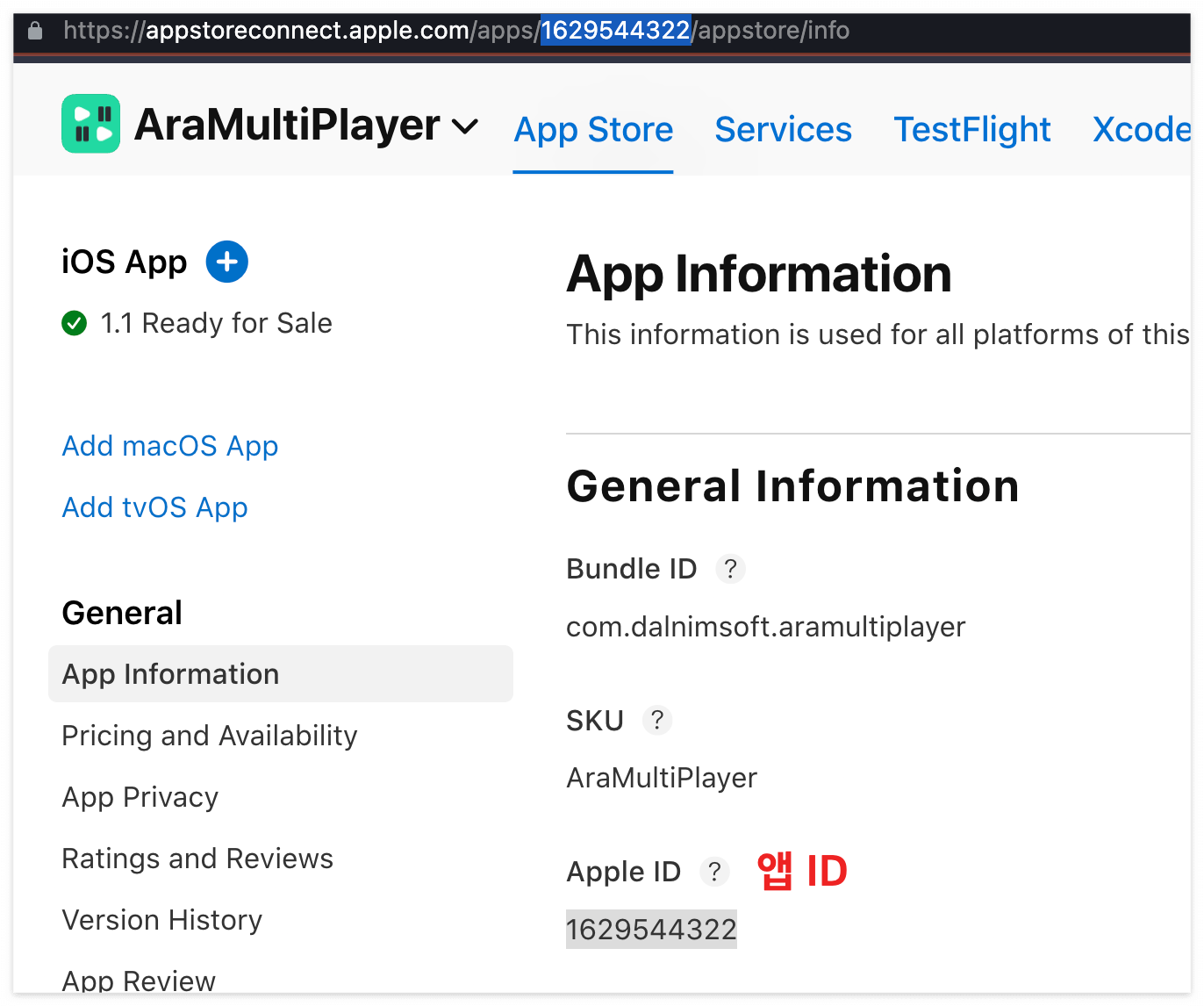Click the lock icon in address bar

[35, 31]
